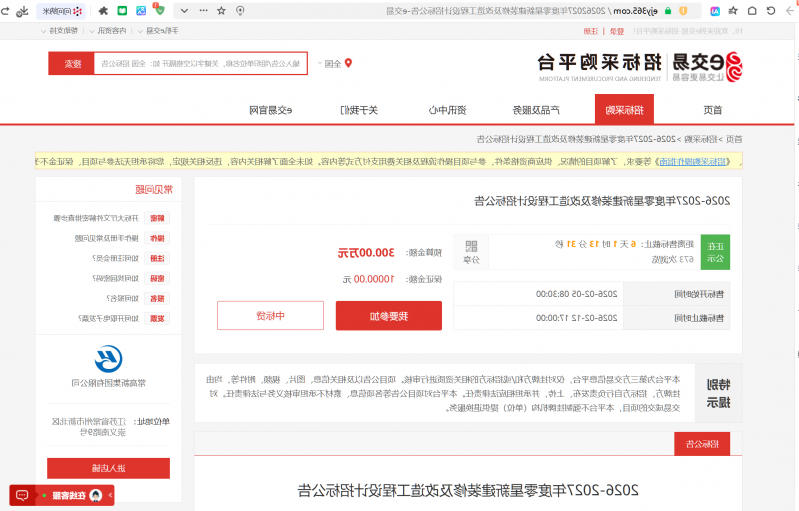Click the page URL ejy365.com in address bar
This screenshot has height=511, width=799.
[635, 11]
